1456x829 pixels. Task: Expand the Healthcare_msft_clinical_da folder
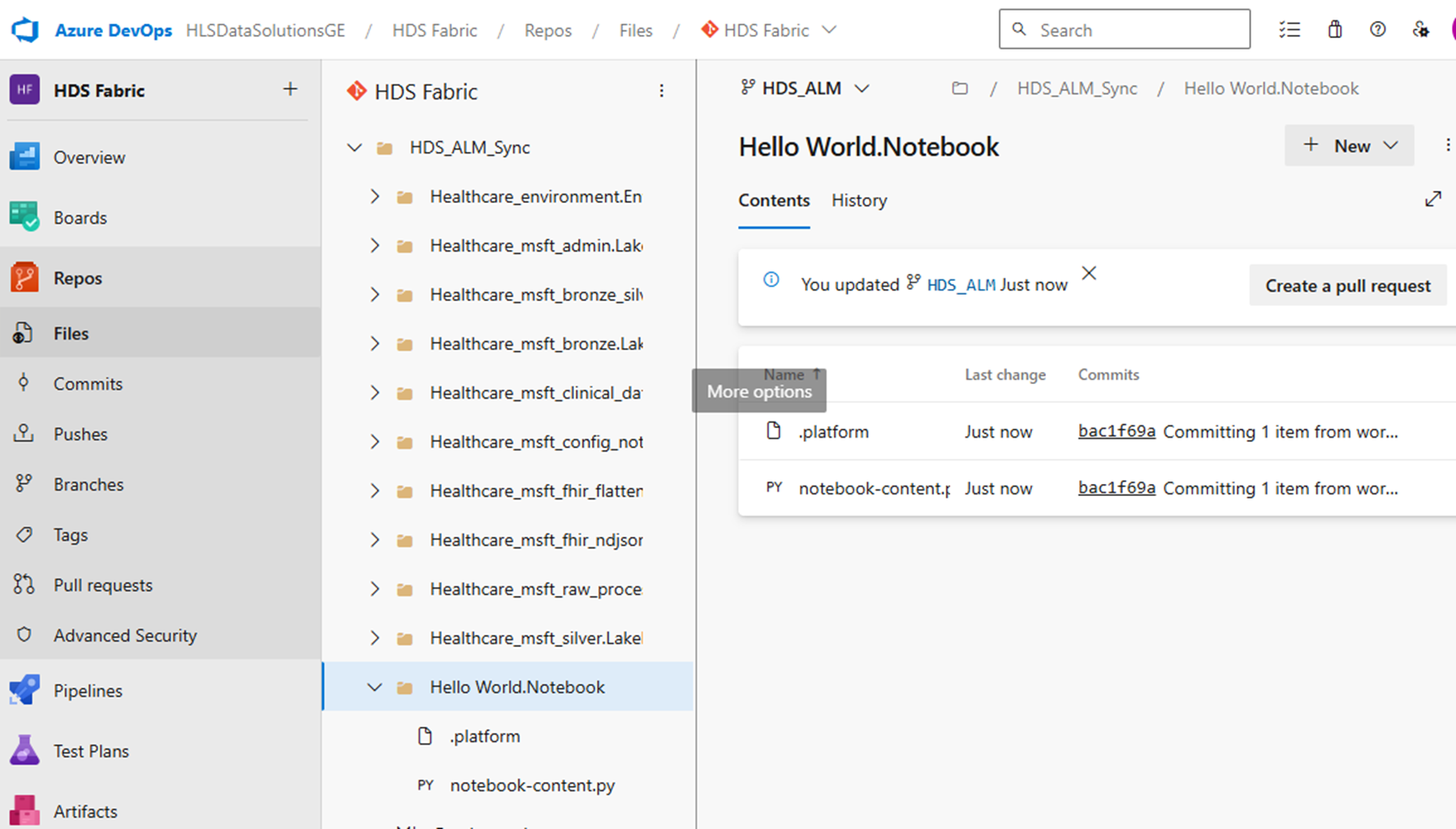pos(374,393)
